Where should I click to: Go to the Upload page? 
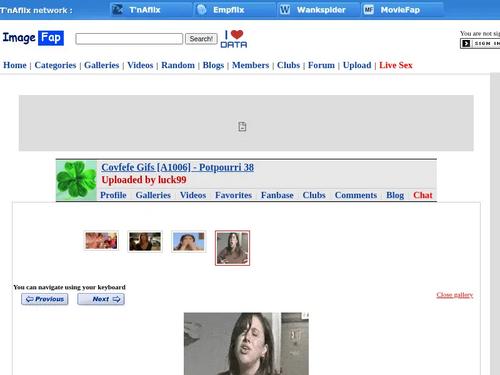357,65
